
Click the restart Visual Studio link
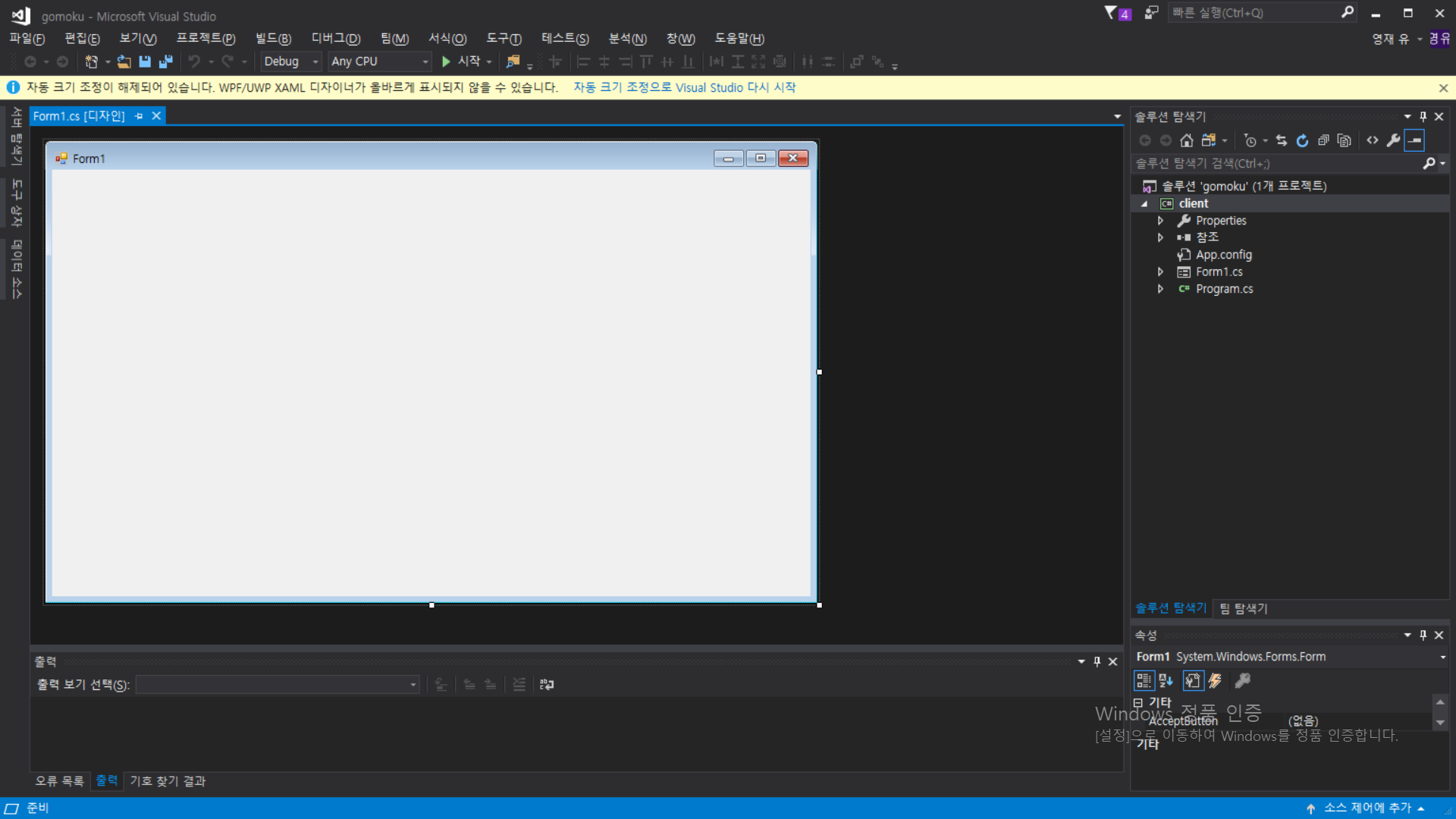coord(684,87)
